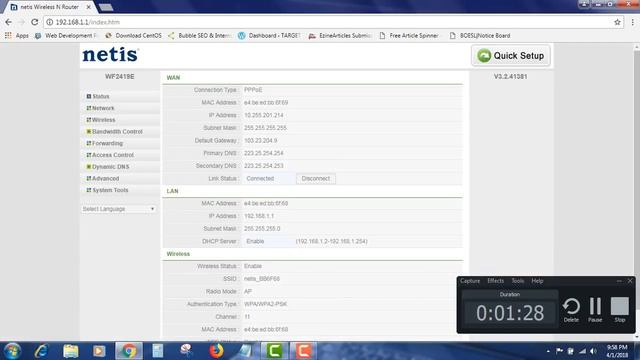Open Firefox from taskbar
Image resolution: width=640 pixels, height=360 pixels.
click(x=216, y=351)
